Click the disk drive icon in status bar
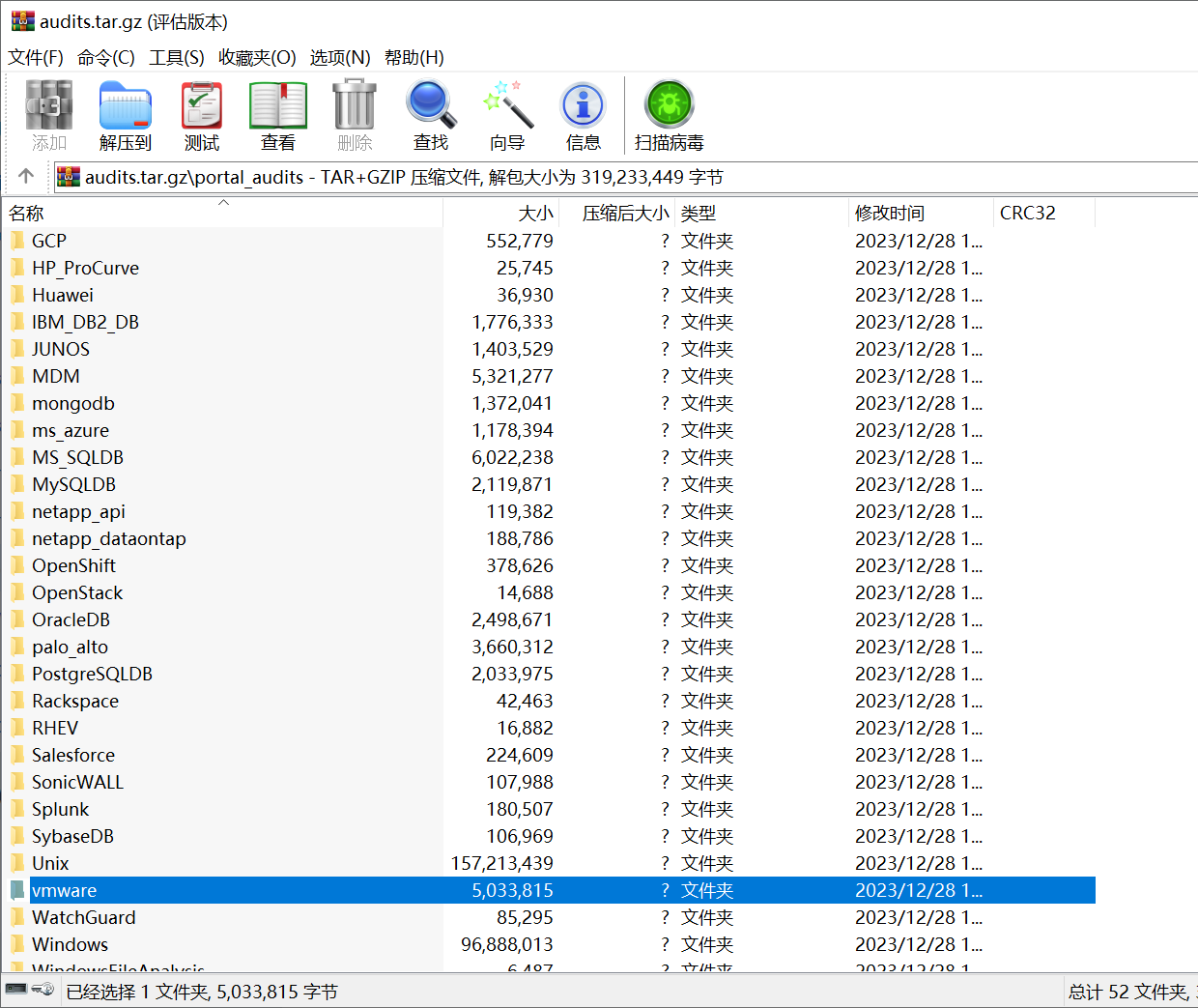1198x1008 pixels. click(16, 989)
